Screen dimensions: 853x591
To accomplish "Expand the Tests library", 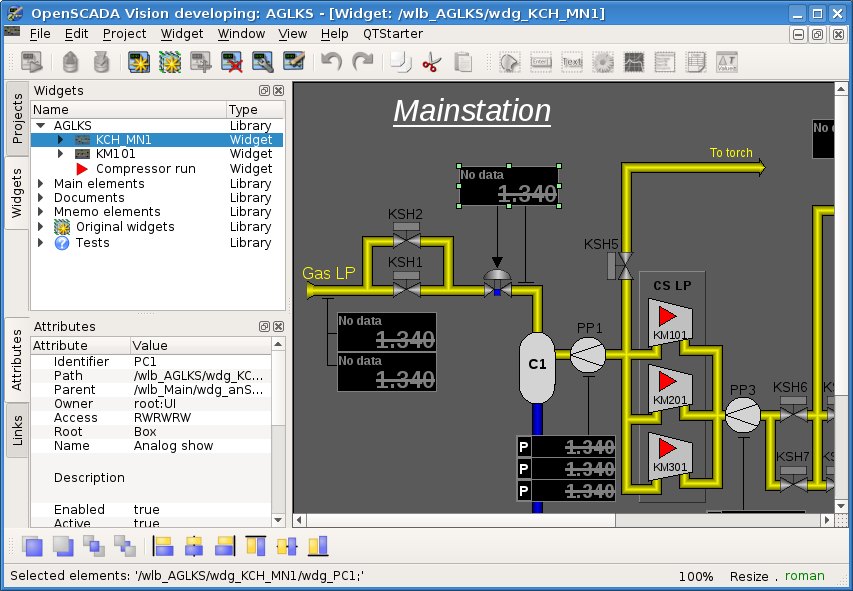I will point(41,243).
